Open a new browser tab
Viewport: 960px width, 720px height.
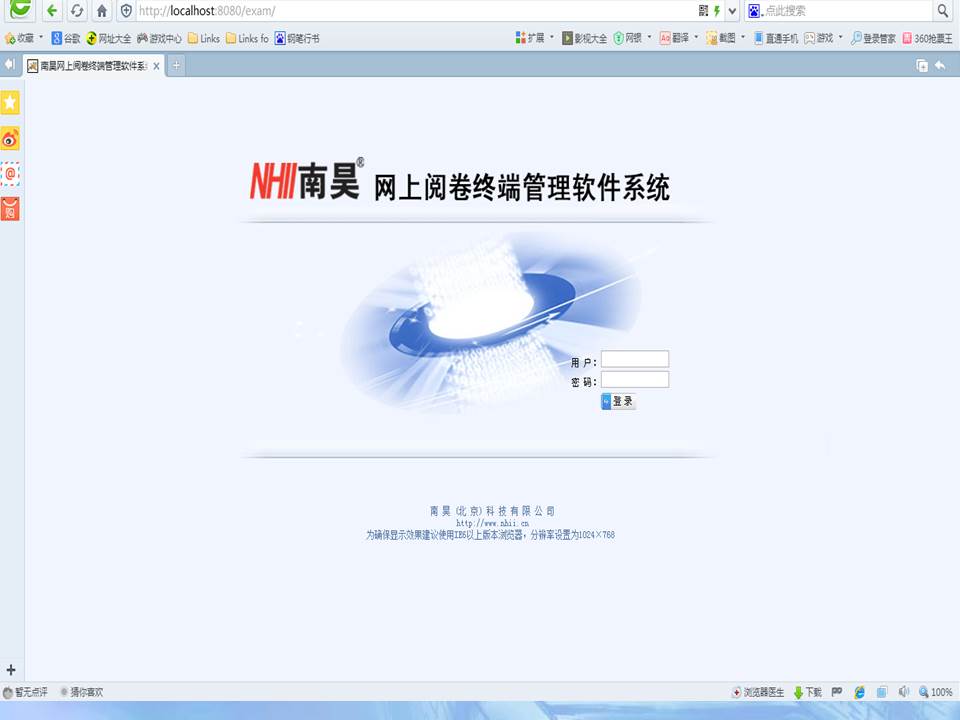pyautogui.click(x=175, y=63)
